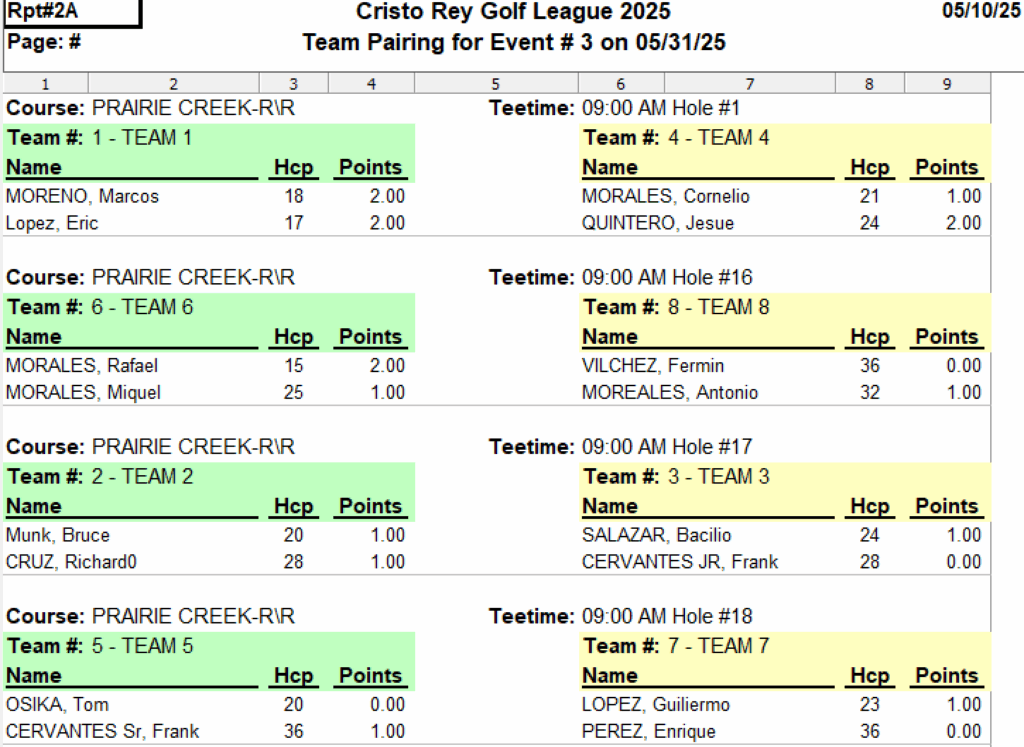Viewport: 1024px width, 747px height.
Task: Click the Team # 1 green header
Action: click(x=209, y=138)
